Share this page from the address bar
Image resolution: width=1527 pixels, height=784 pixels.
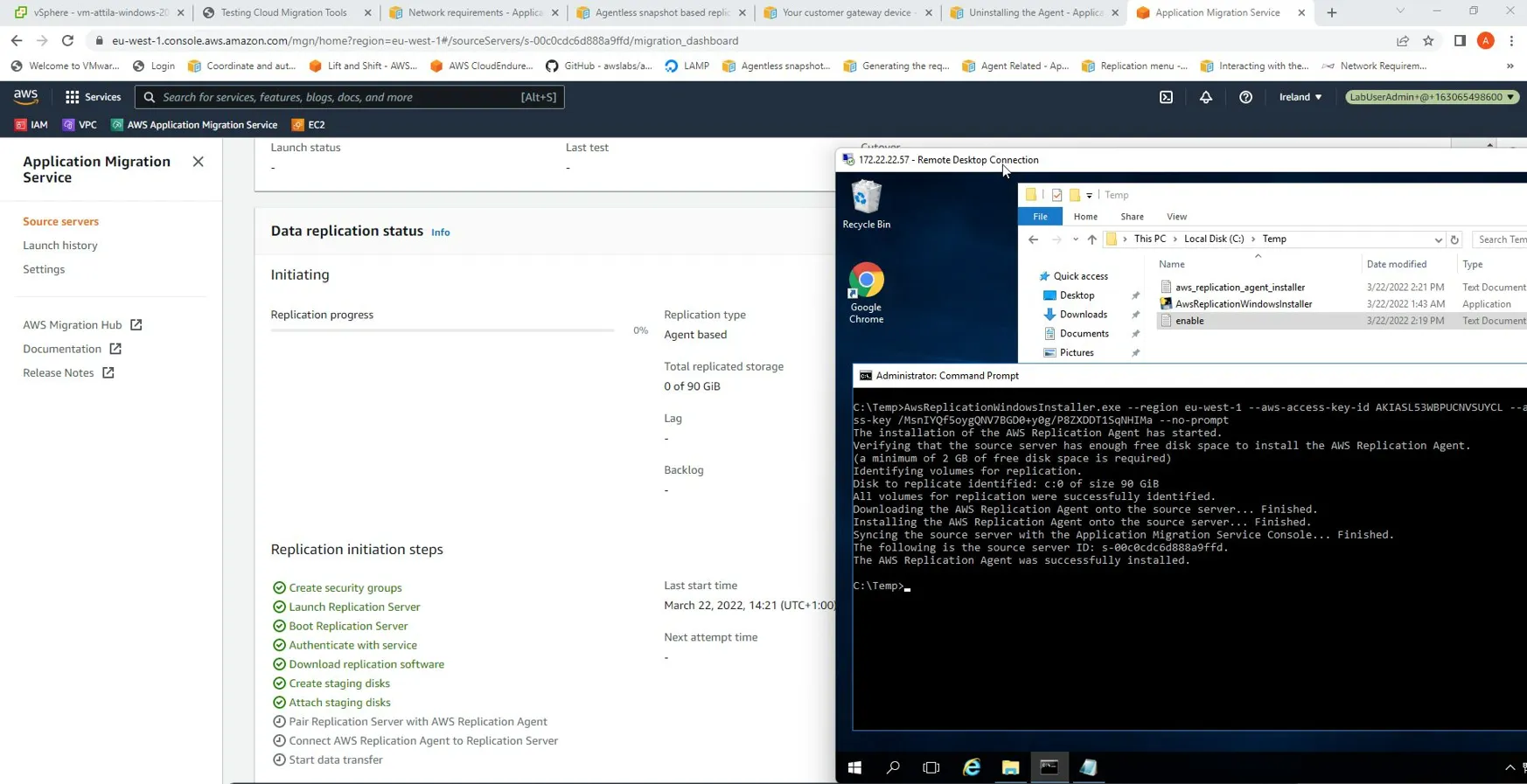click(1403, 40)
